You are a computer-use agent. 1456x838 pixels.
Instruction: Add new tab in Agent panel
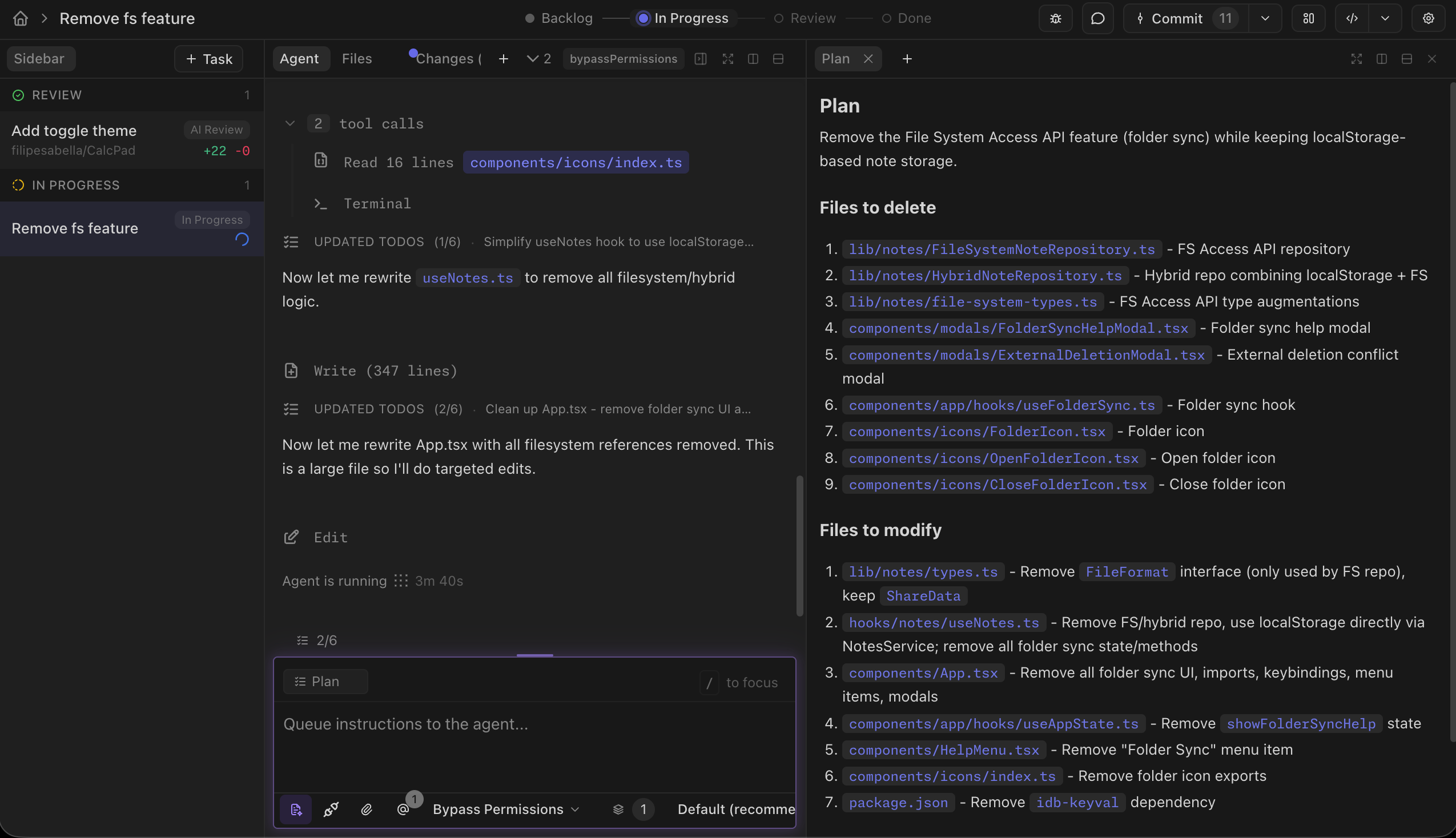pos(504,59)
